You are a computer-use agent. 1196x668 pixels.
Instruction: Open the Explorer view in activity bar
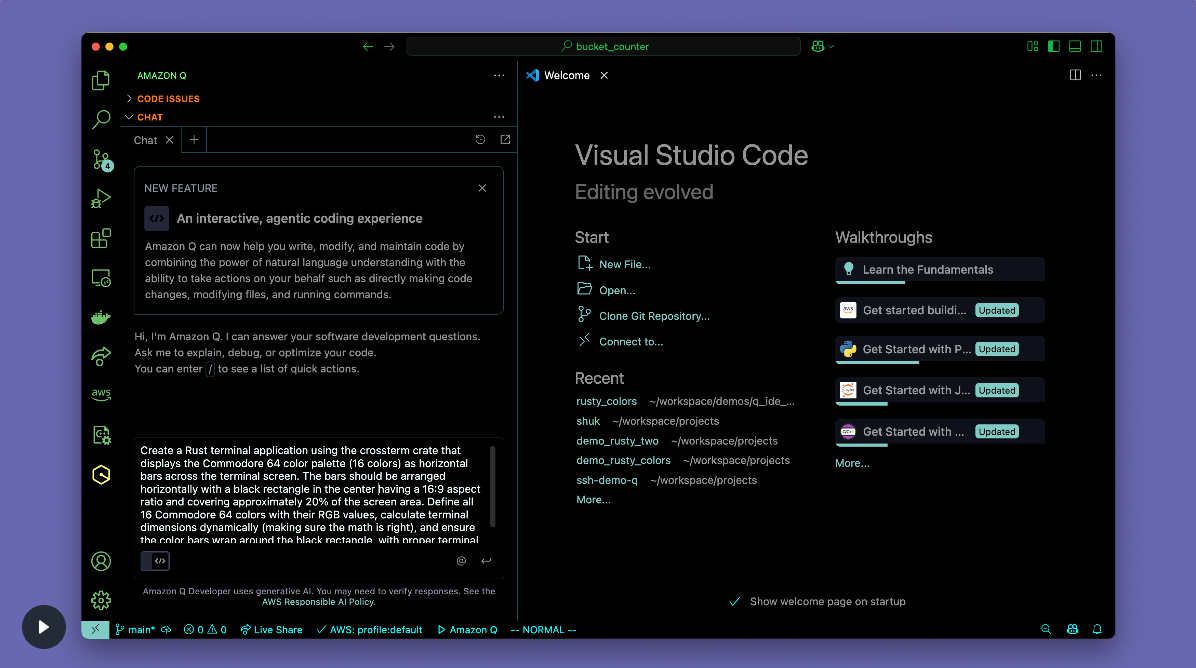[x=101, y=80]
